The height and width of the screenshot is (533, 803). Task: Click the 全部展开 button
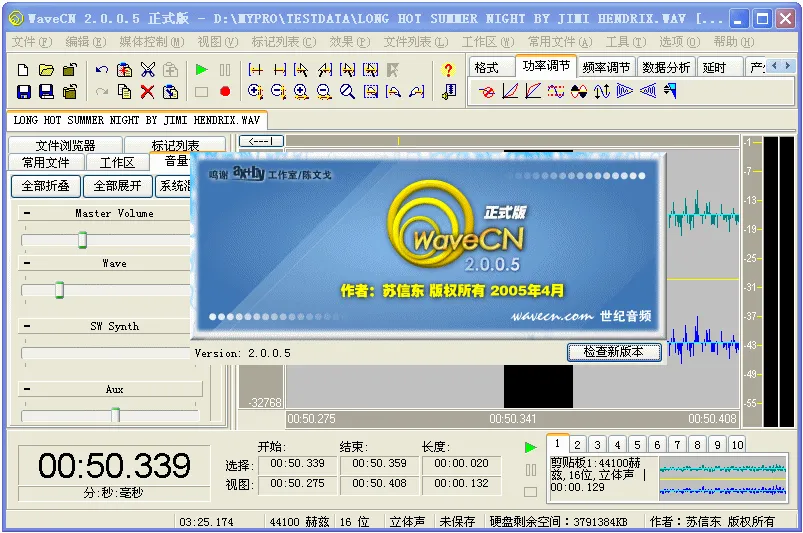(x=117, y=186)
